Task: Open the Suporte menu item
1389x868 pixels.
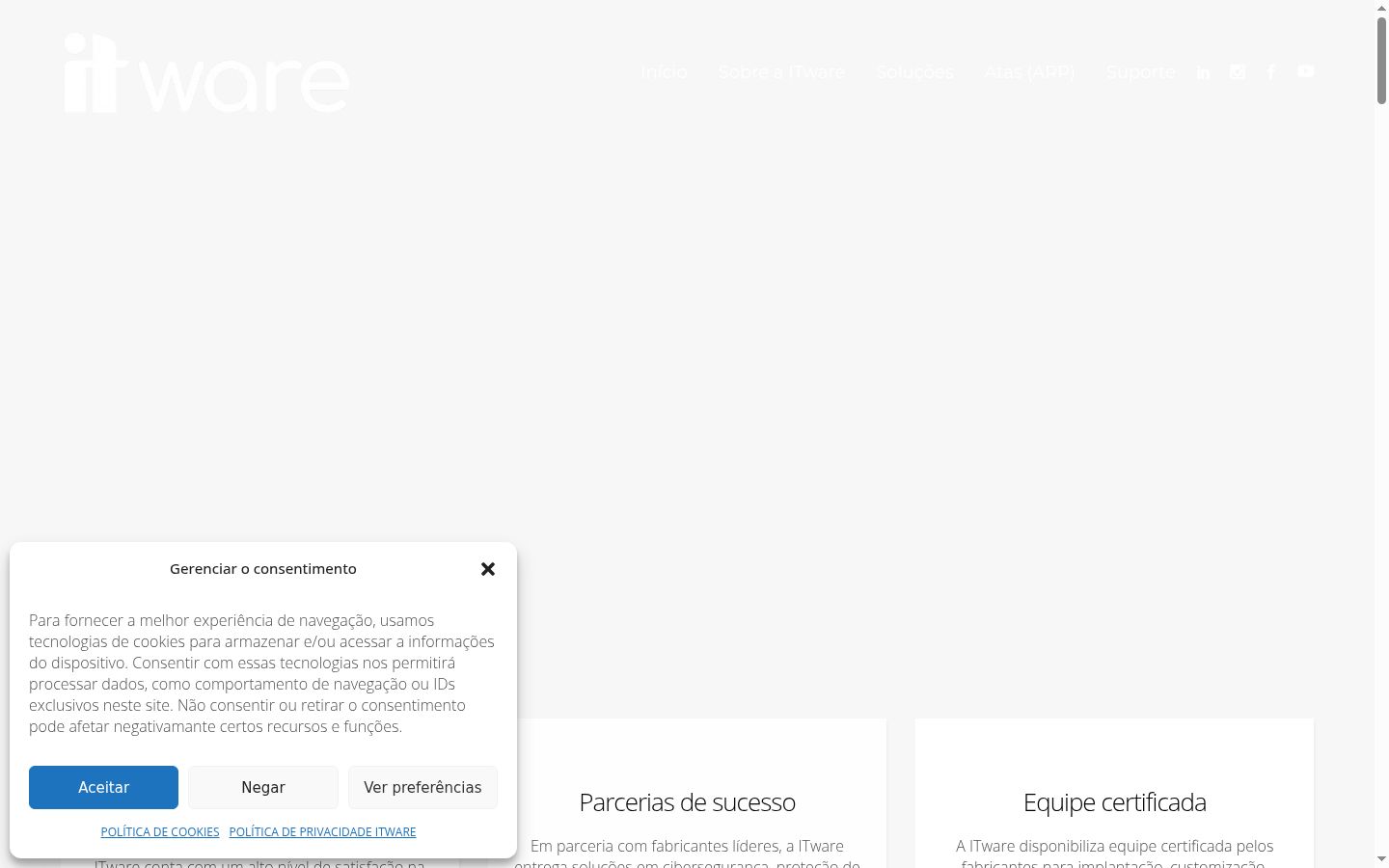Action: (1140, 72)
